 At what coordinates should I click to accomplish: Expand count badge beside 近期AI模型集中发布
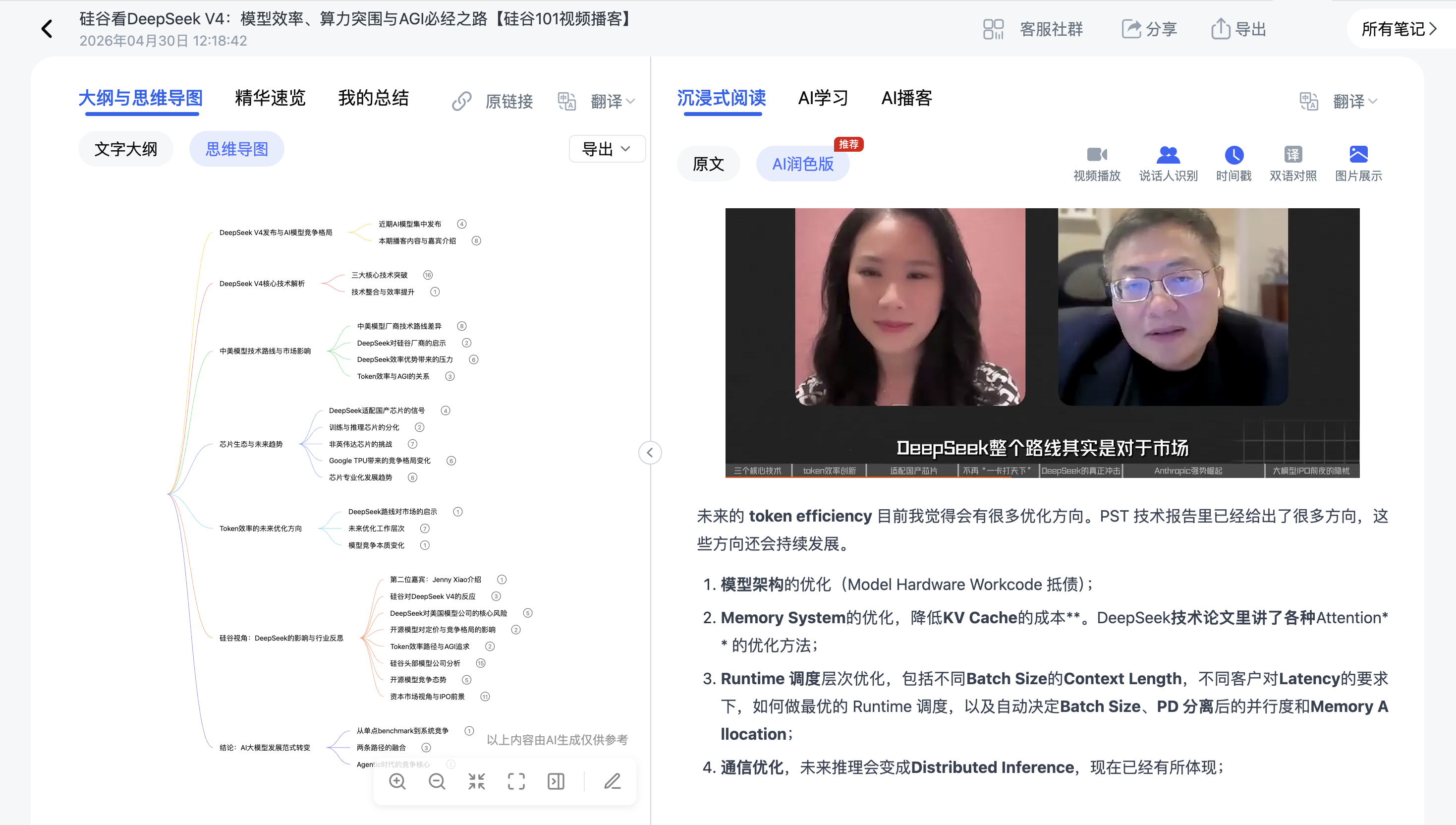click(462, 225)
